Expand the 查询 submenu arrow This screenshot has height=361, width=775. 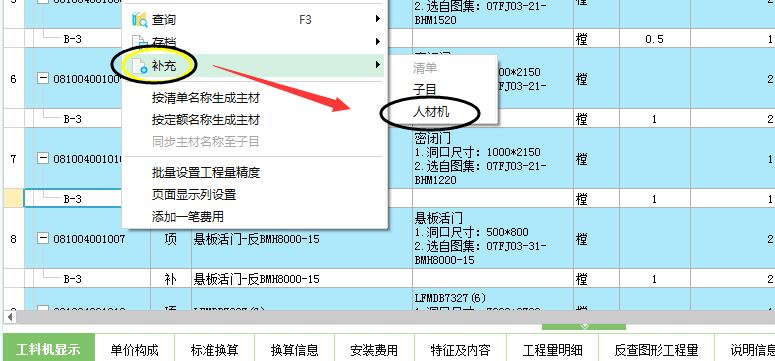point(378,19)
